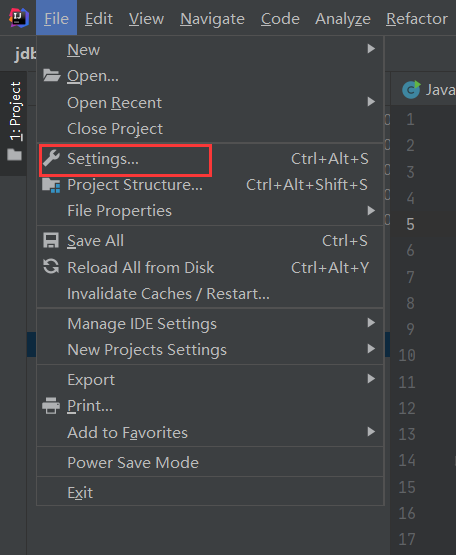Click the Open folder icon

(51, 75)
